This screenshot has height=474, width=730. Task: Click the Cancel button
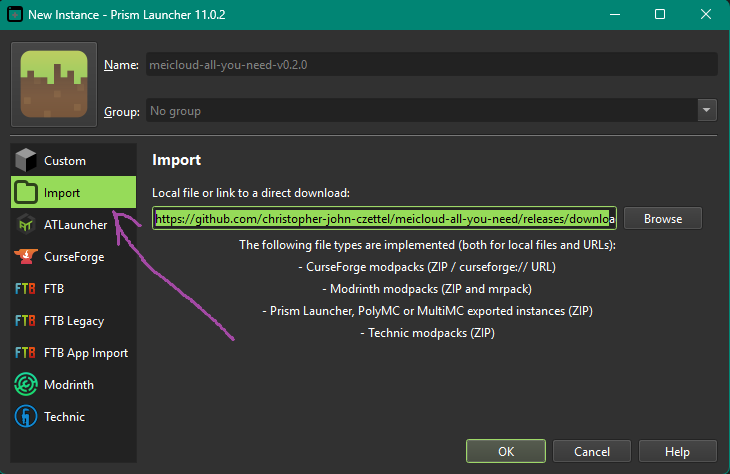pos(592,451)
